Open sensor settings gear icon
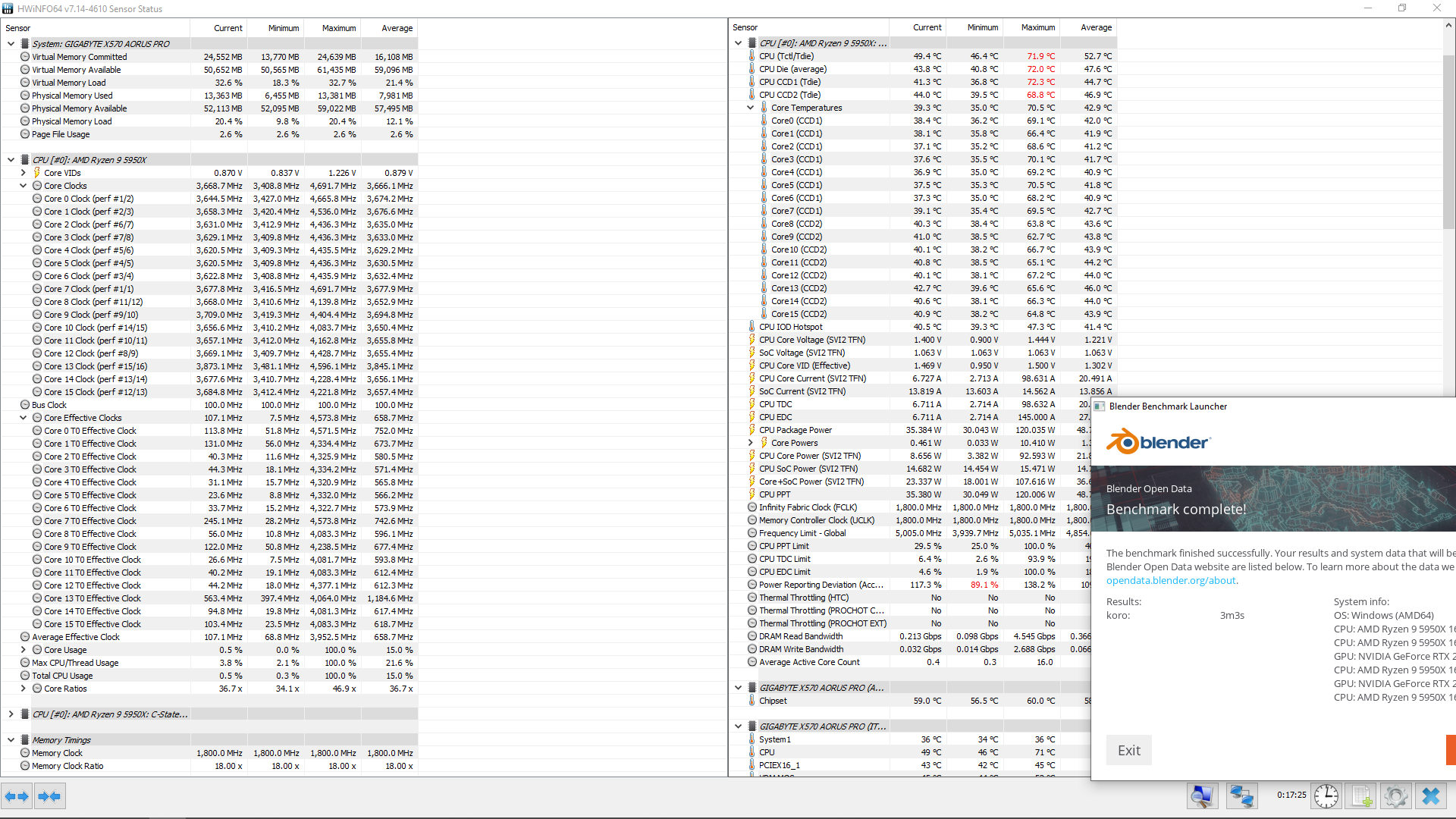 click(1395, 795)
